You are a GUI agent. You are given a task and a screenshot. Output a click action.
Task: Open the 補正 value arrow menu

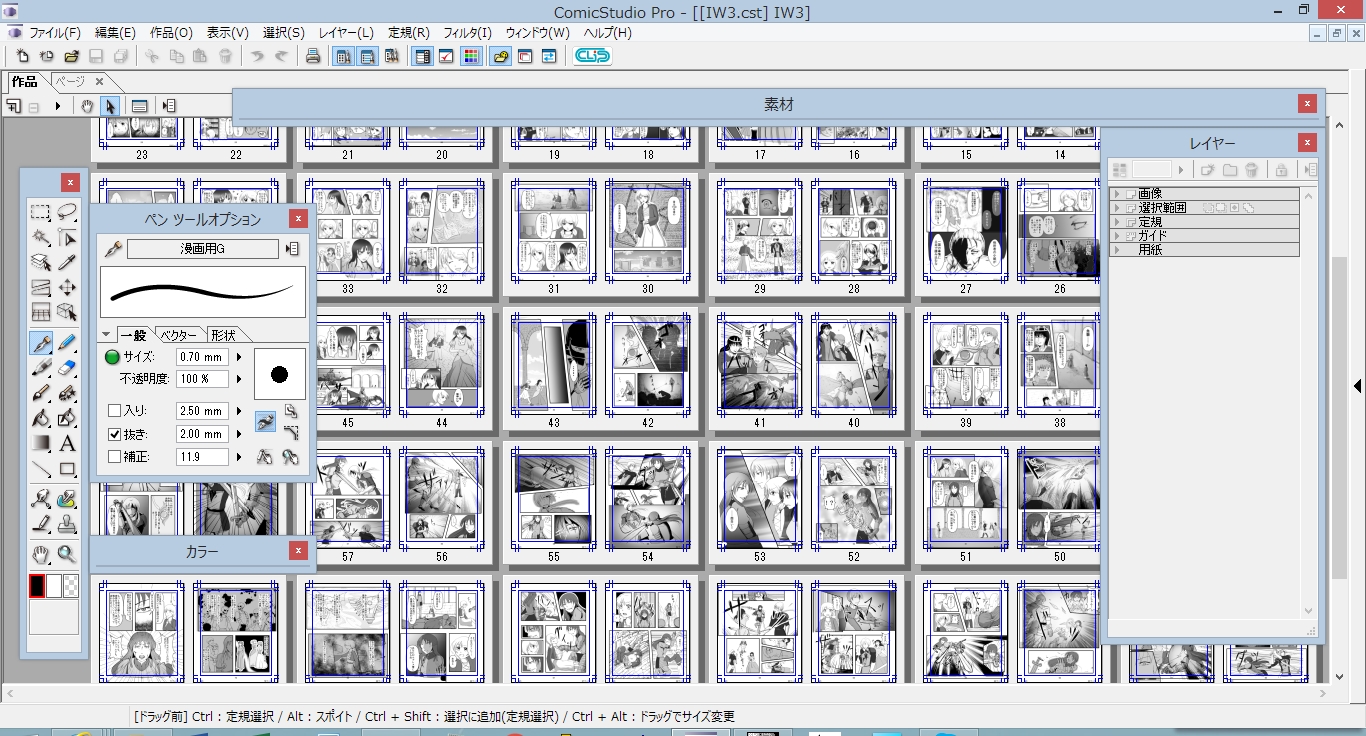[x=239, y=457]
